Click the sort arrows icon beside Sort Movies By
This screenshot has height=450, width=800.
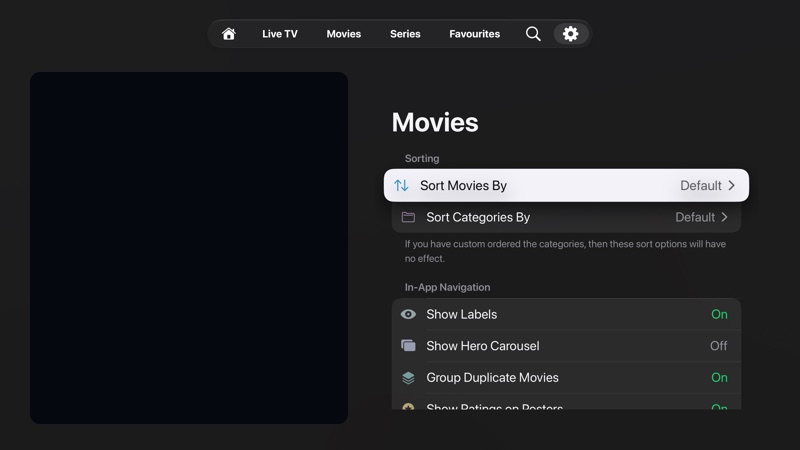401,185
